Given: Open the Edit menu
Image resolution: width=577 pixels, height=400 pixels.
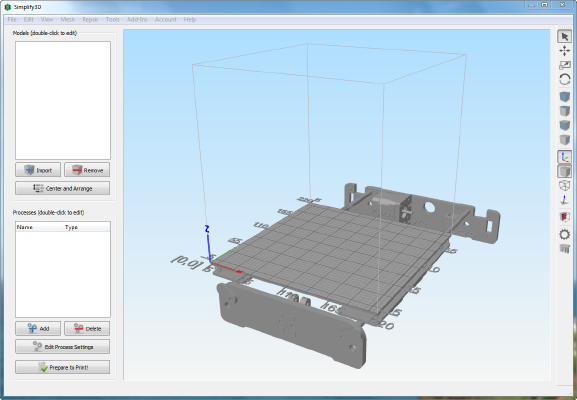Looking at the screenshot, I should point(28,20).
